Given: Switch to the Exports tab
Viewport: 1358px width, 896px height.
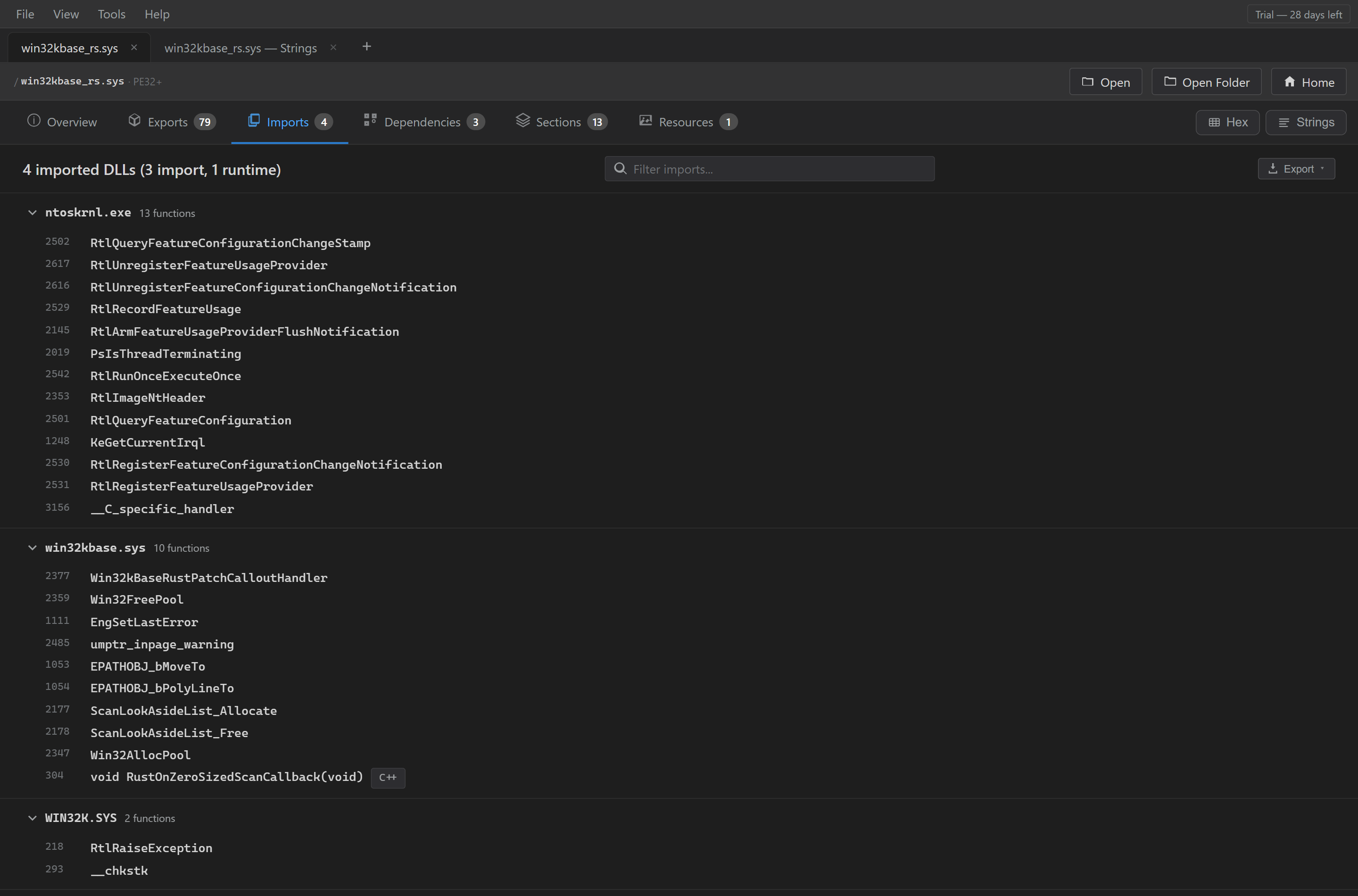Looking at the screenshot, I should [172, 122].
